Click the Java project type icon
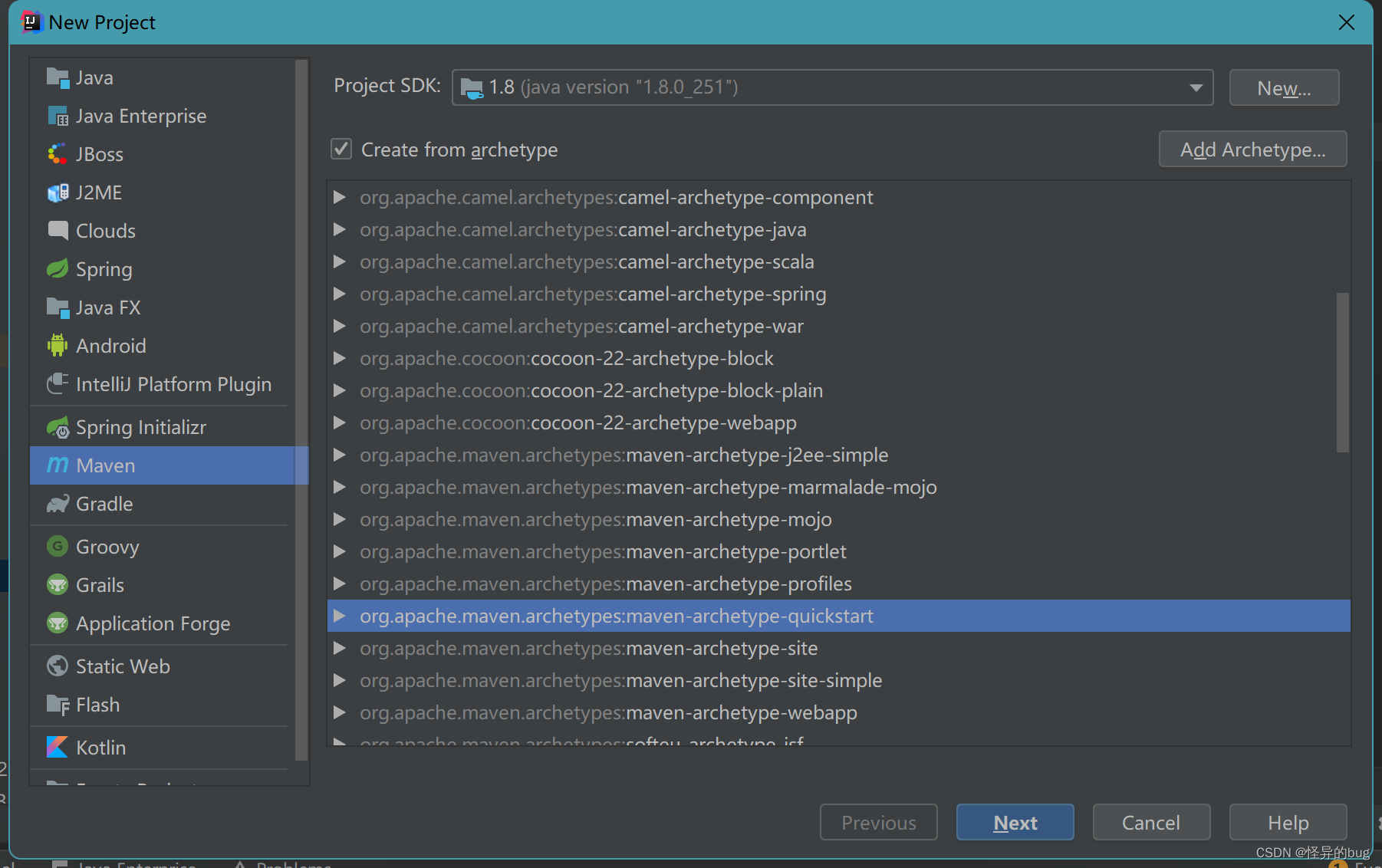 tap(58, 77)
